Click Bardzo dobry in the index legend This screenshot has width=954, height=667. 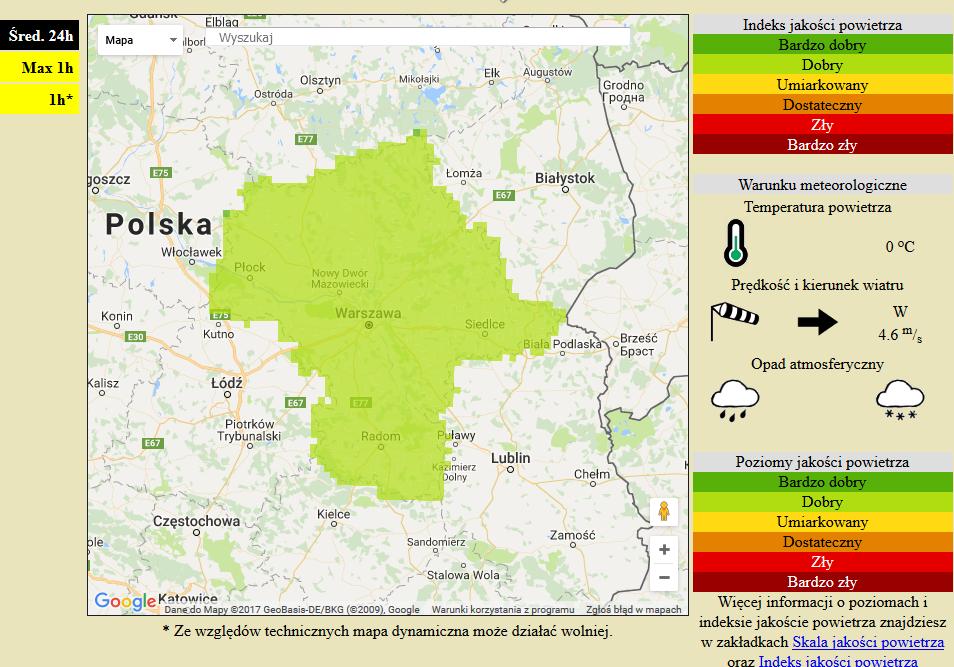pyautogui.click(x=822, y=45)
